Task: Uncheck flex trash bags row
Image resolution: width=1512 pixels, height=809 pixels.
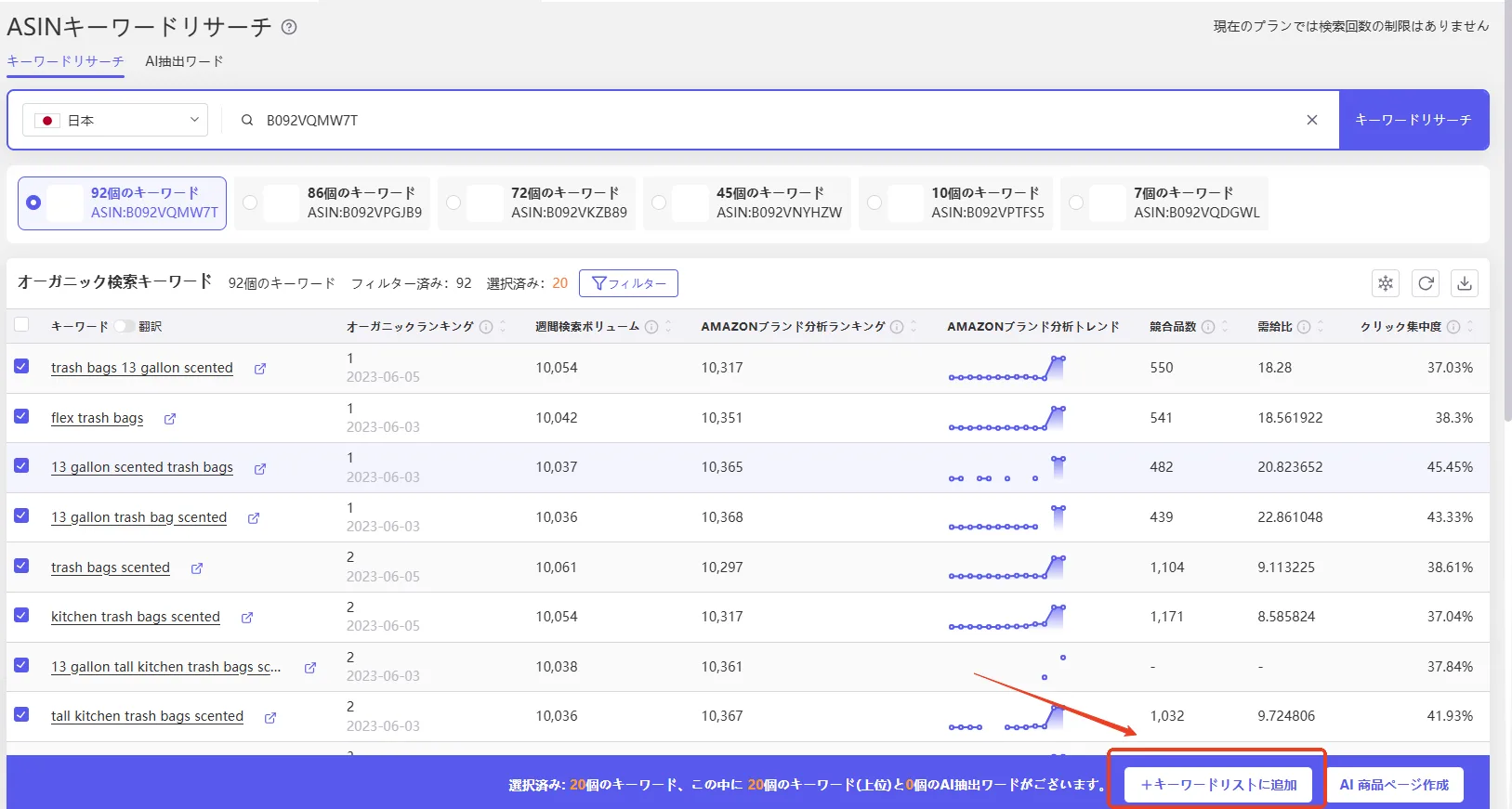Action: click(x=21, y=416)
